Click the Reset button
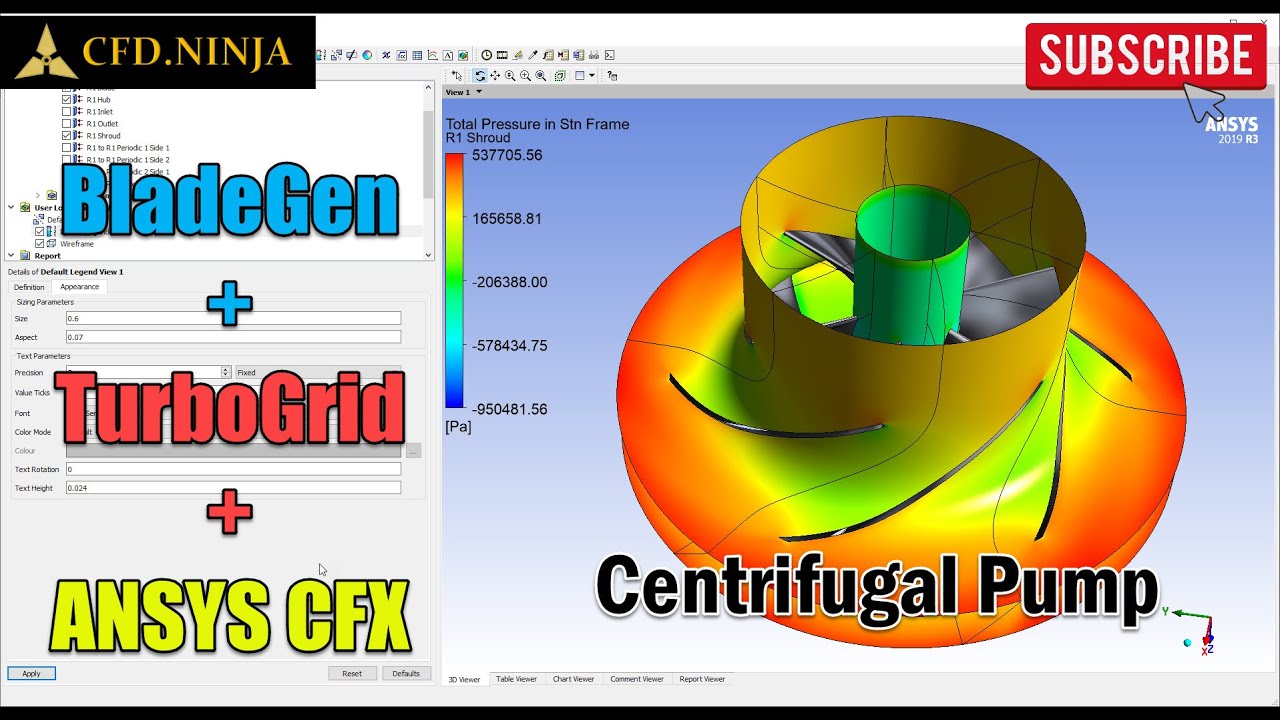Viewport: 1280px width, 720px height. [352, 673]
